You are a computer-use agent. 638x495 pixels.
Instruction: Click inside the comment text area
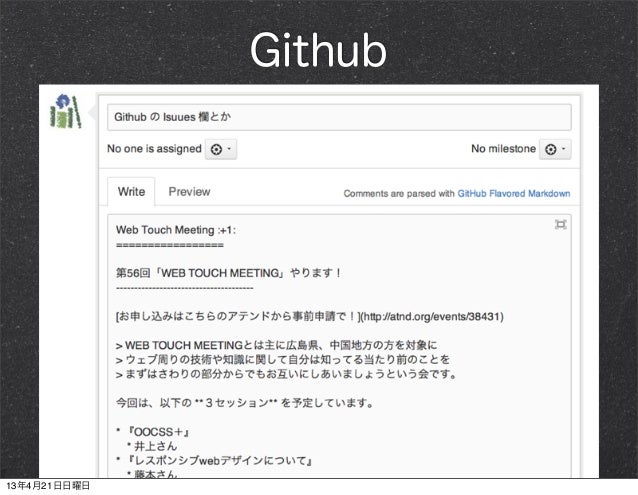click(339, 346)
